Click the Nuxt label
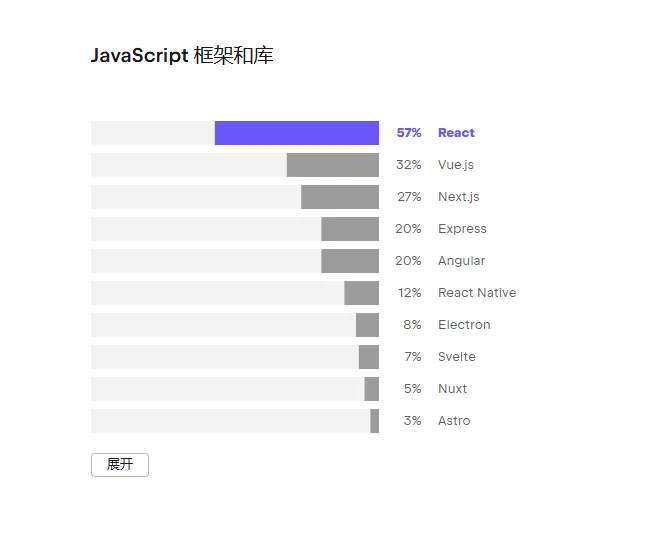 (x=452, y=389)
